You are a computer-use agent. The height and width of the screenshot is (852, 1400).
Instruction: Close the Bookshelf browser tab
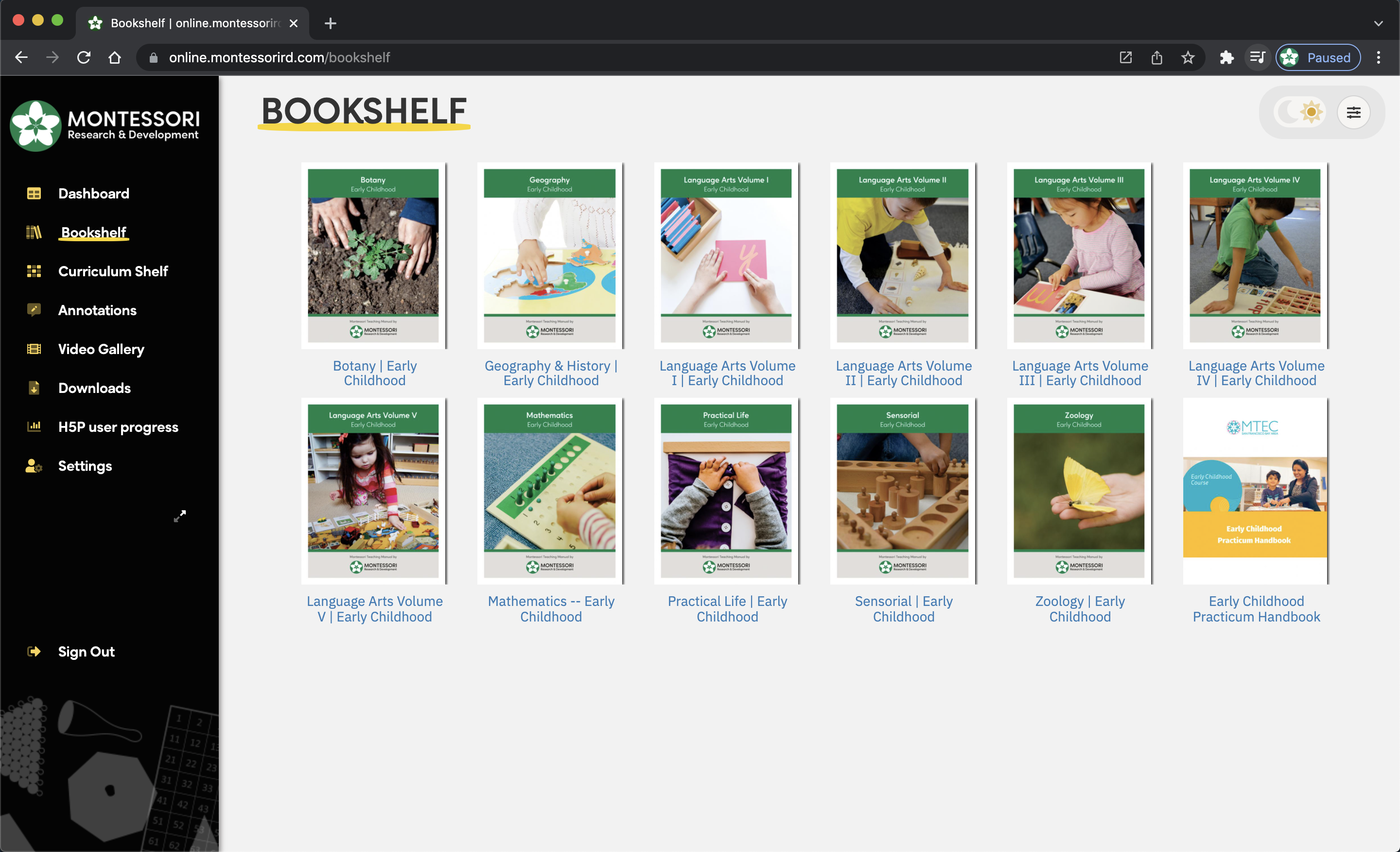pos(294,23)
